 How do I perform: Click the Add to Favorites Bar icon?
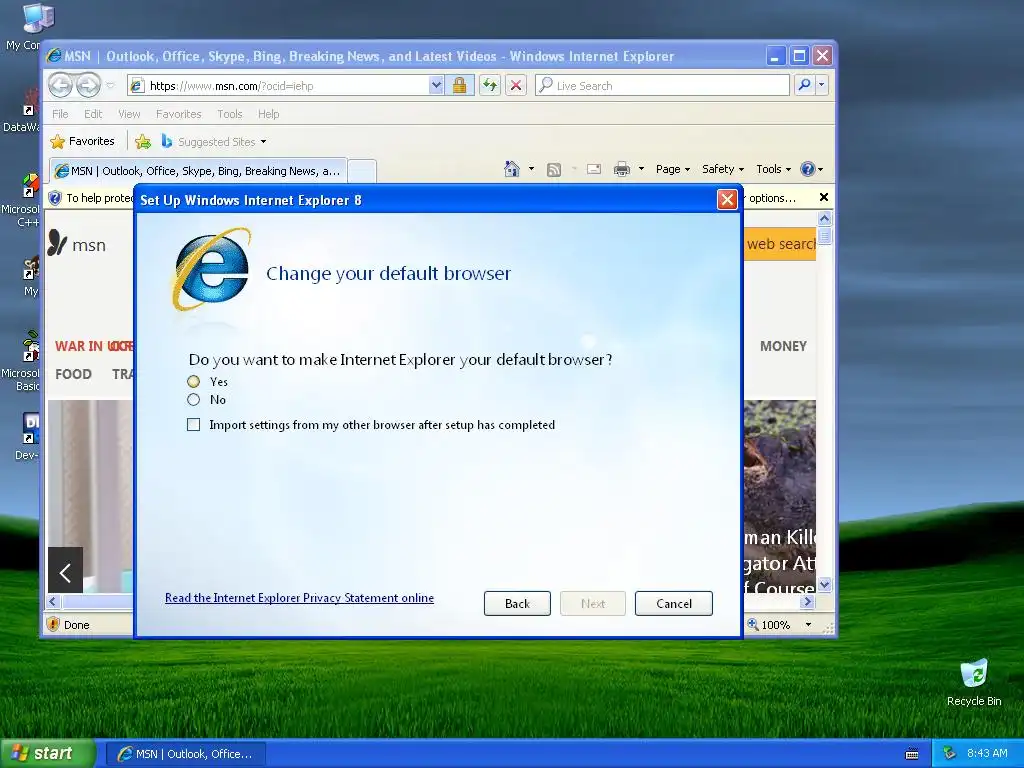point(142,142)
